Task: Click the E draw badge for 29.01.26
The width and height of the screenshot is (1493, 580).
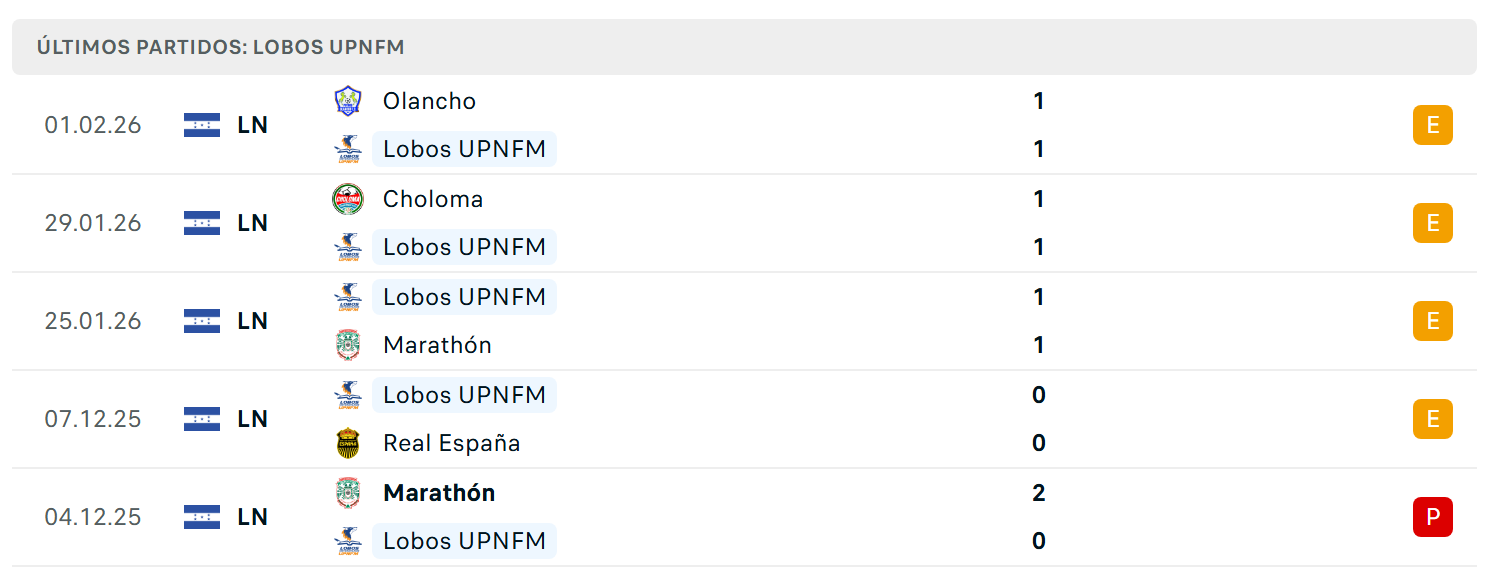Action: [1432, 223]
